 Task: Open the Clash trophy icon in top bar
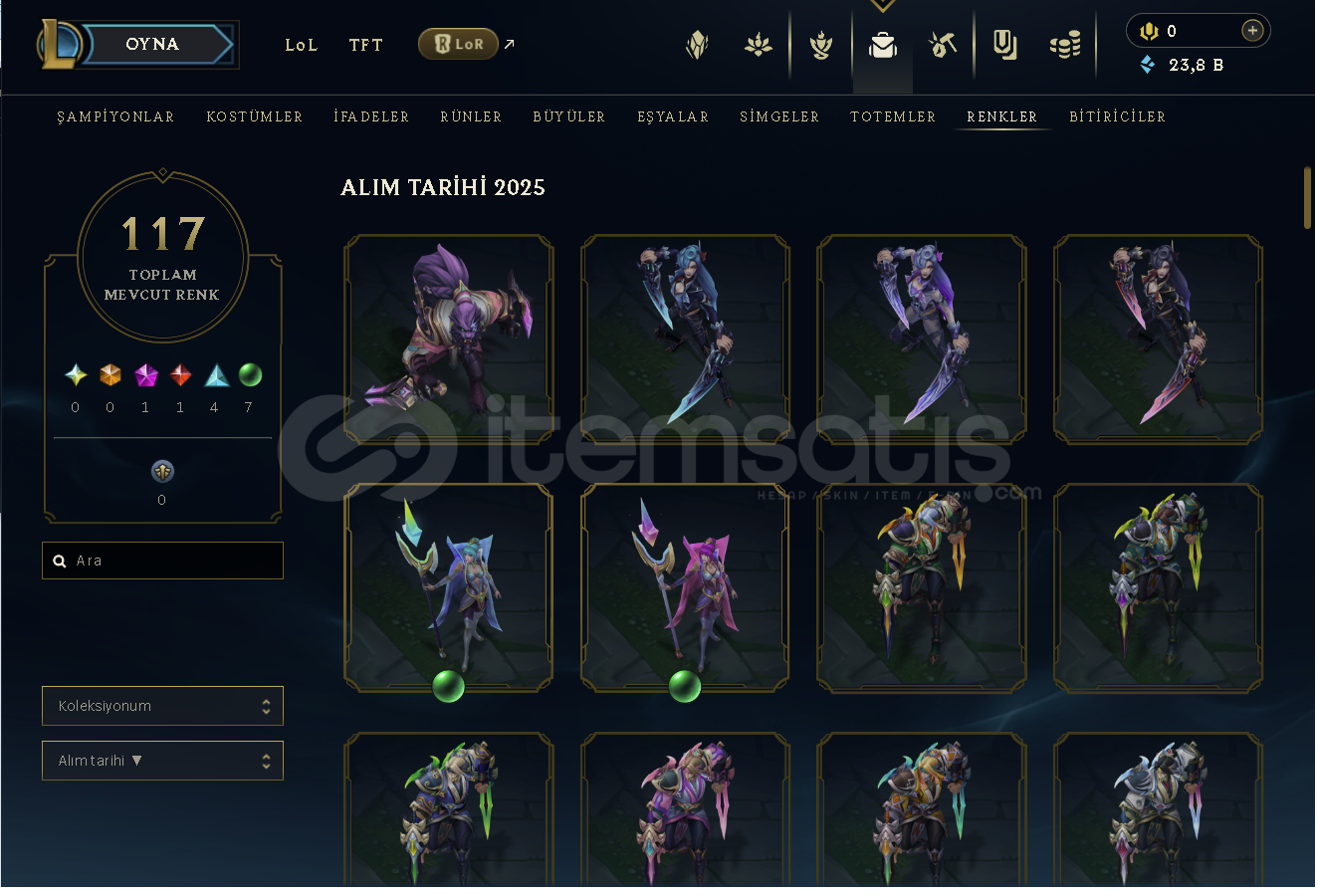[x=821, y=45]
